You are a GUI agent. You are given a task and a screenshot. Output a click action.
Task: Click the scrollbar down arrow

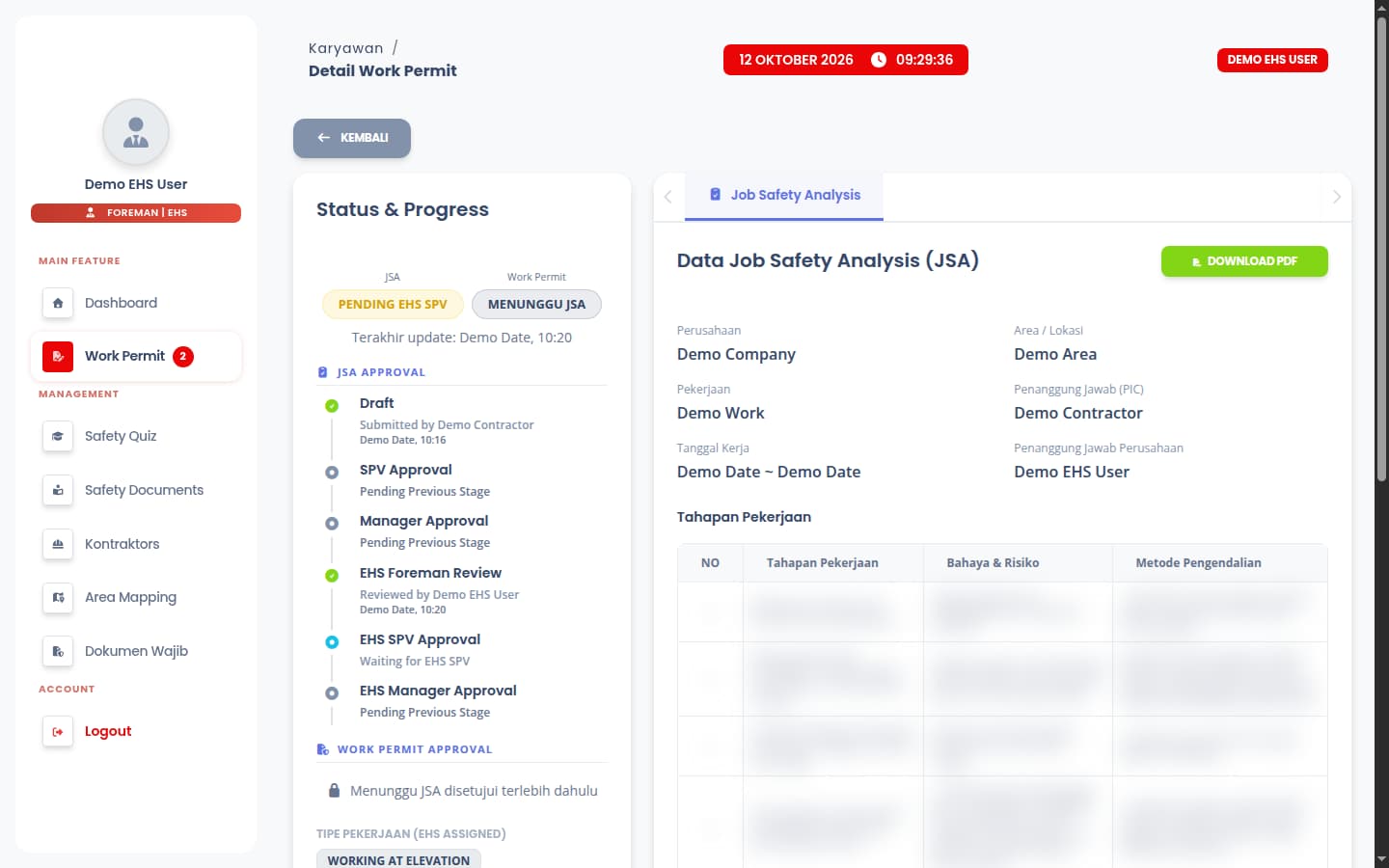(x=1381, y=859)
